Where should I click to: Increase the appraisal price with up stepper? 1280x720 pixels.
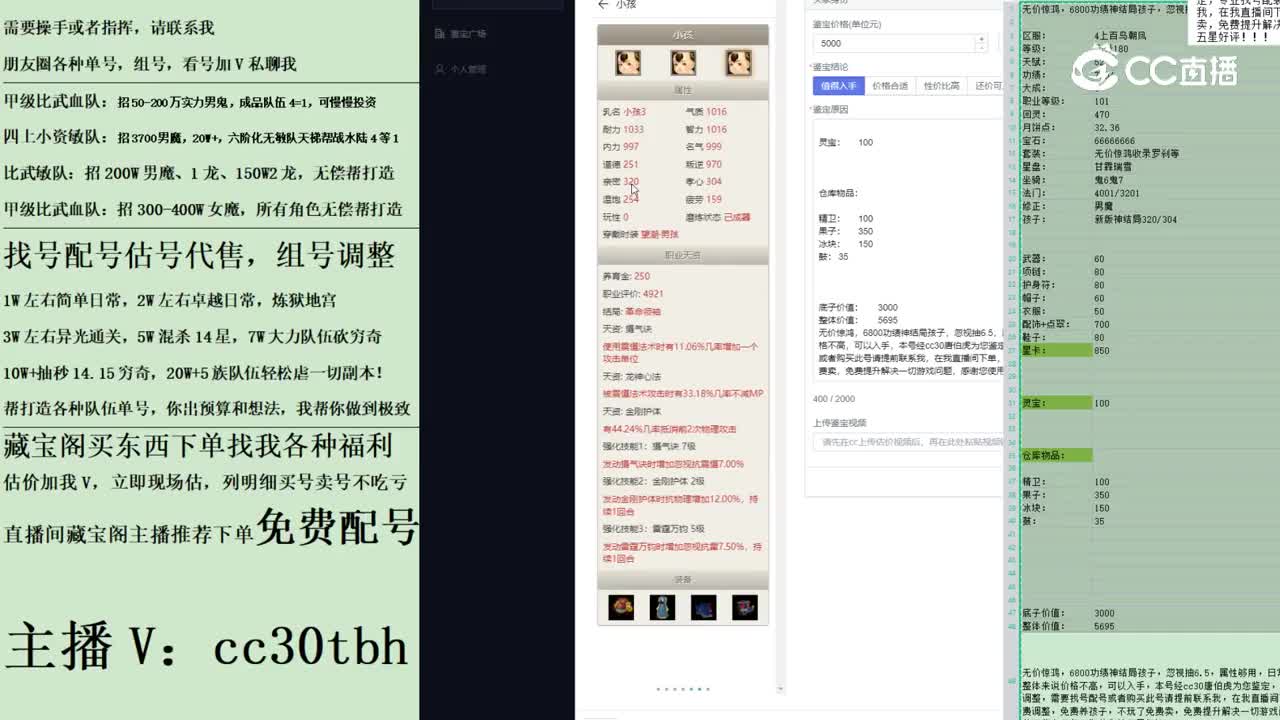pyautogui.click(x=981, y=39)
